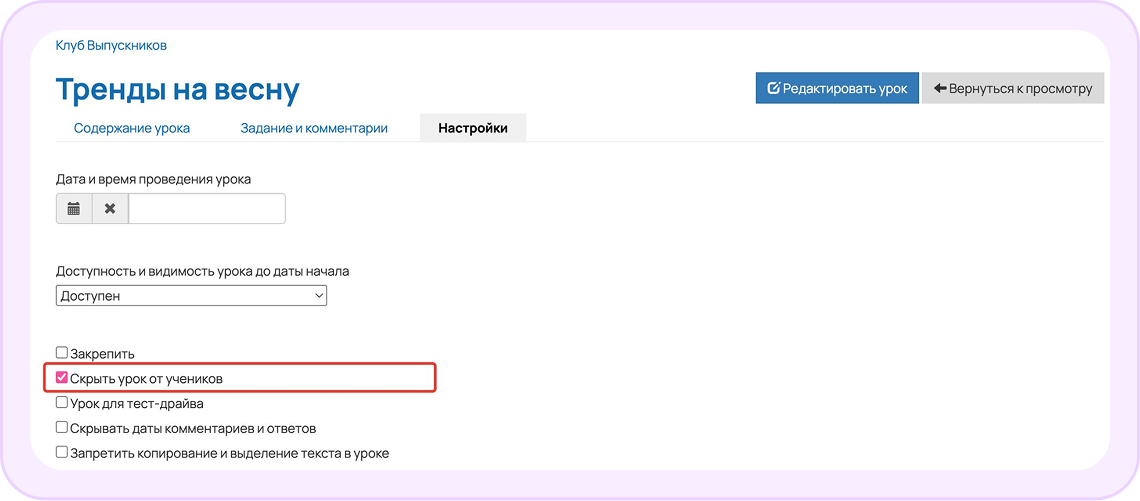Clear the lesson date with the X icon
This screenshot has height=501, width=1140.
tap(110, 209)
